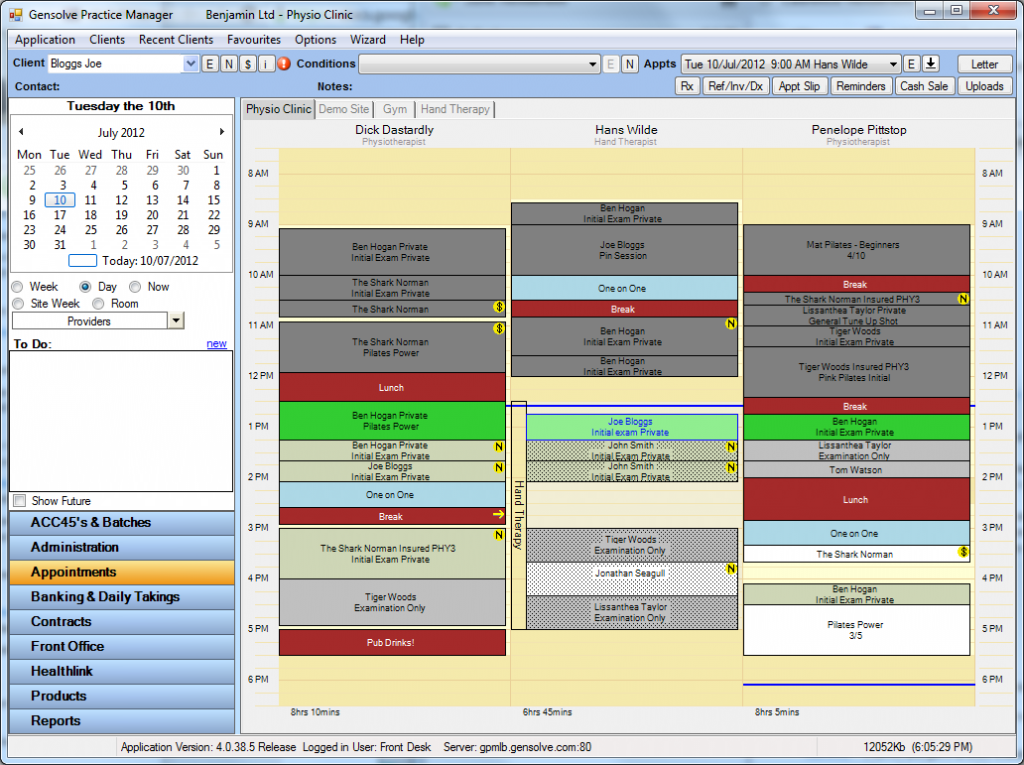
Task: Select the Week view radio button
Action: [17, 286]
